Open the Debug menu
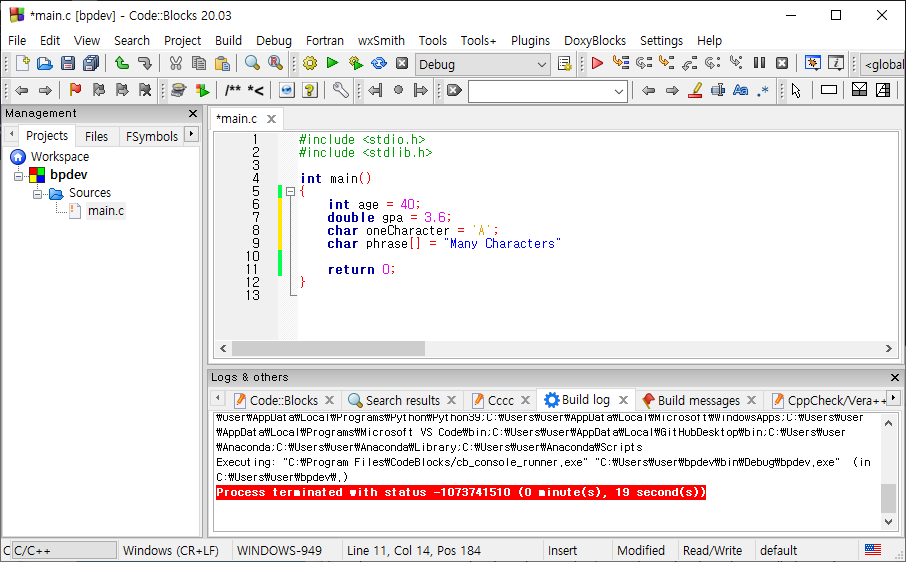This screenshot has height=562, width=906. pos(274,40)
